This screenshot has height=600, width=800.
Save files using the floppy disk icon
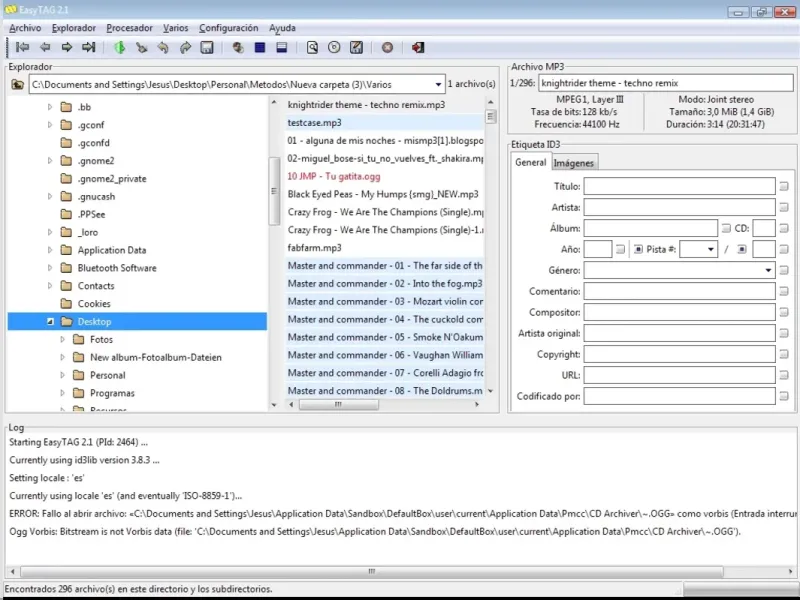pos(207,47)
